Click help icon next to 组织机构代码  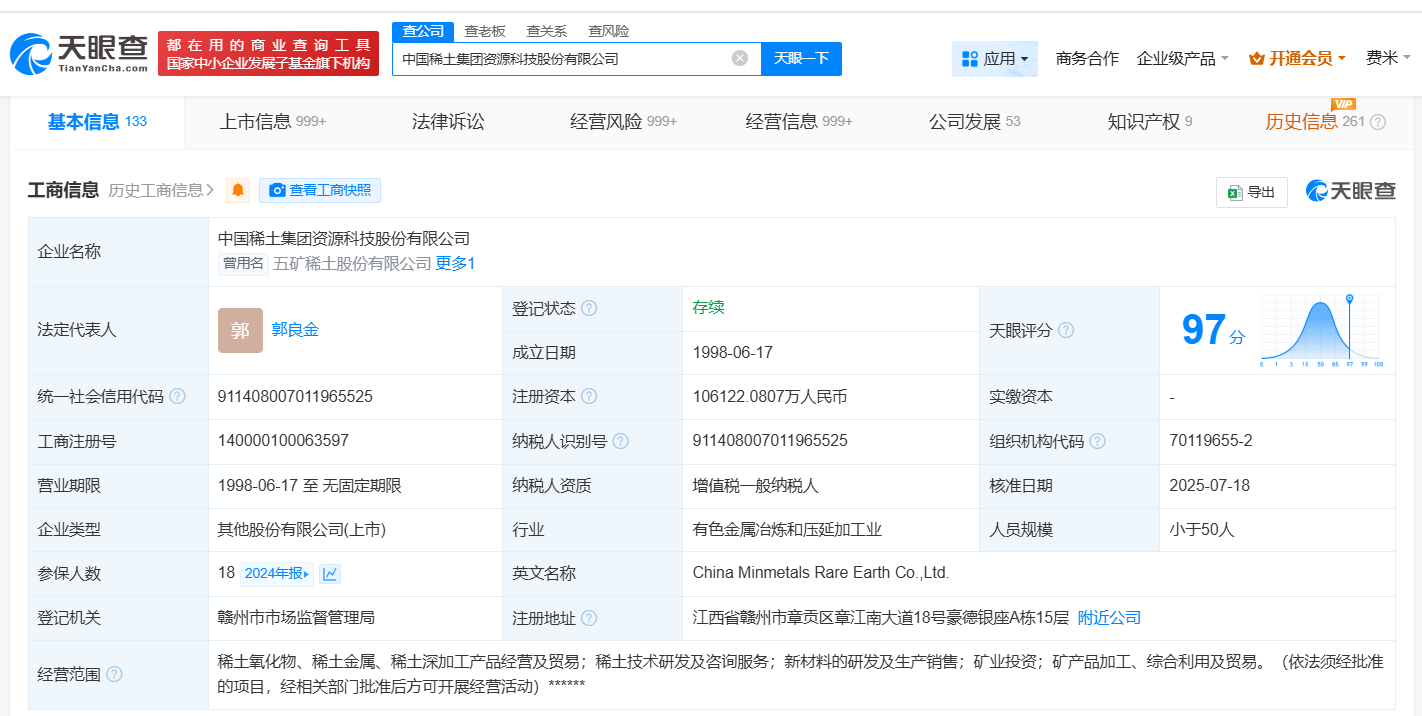click(x=1097, y=441)
